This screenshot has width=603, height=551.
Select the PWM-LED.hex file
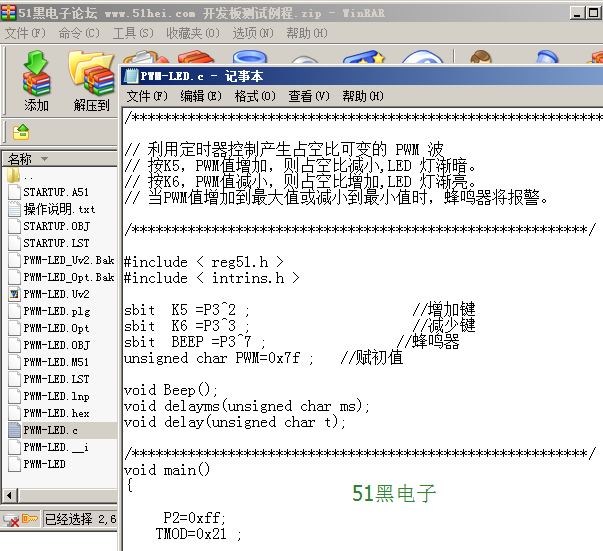coord(56,413)
